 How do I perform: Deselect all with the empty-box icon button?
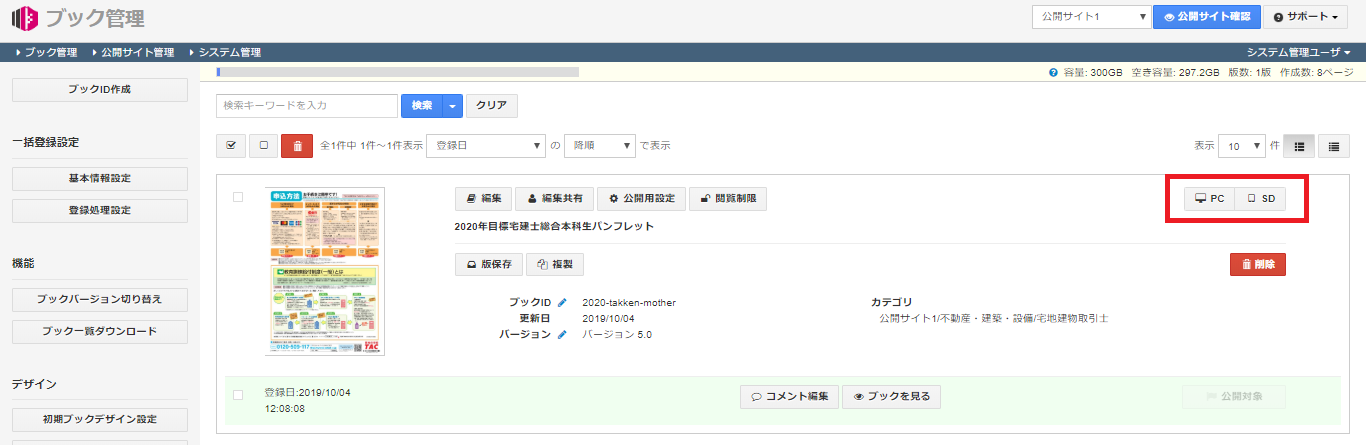point(264,145)
